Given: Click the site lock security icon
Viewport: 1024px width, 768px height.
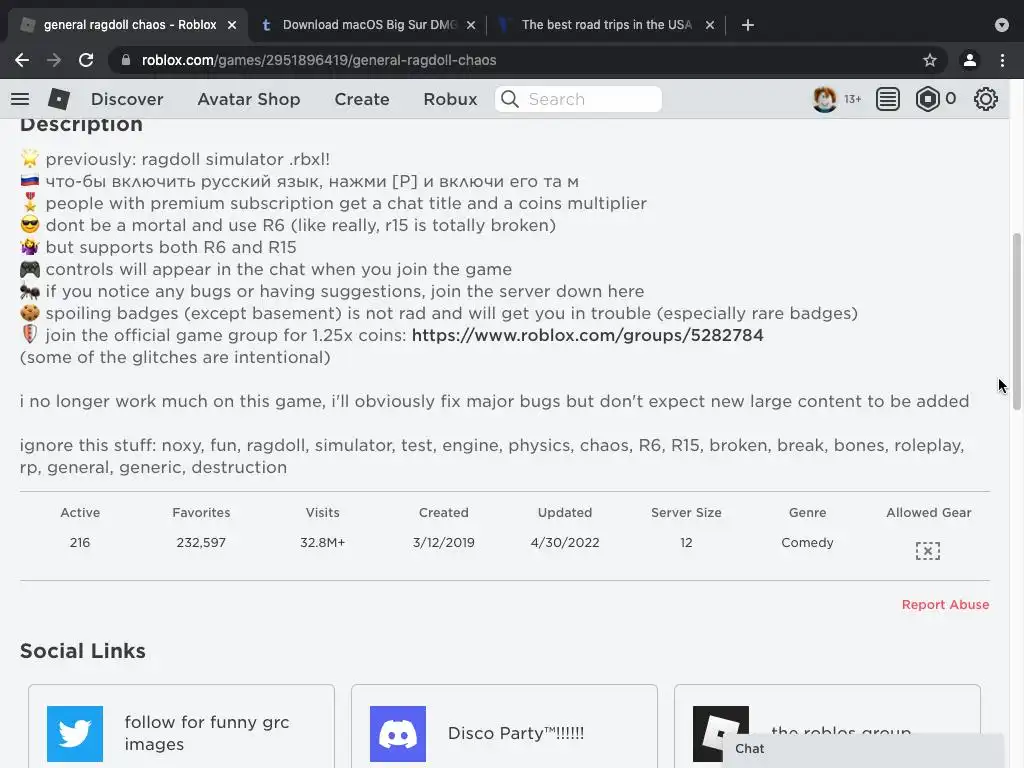Looking at the screenshot, I should coord(126,60).
